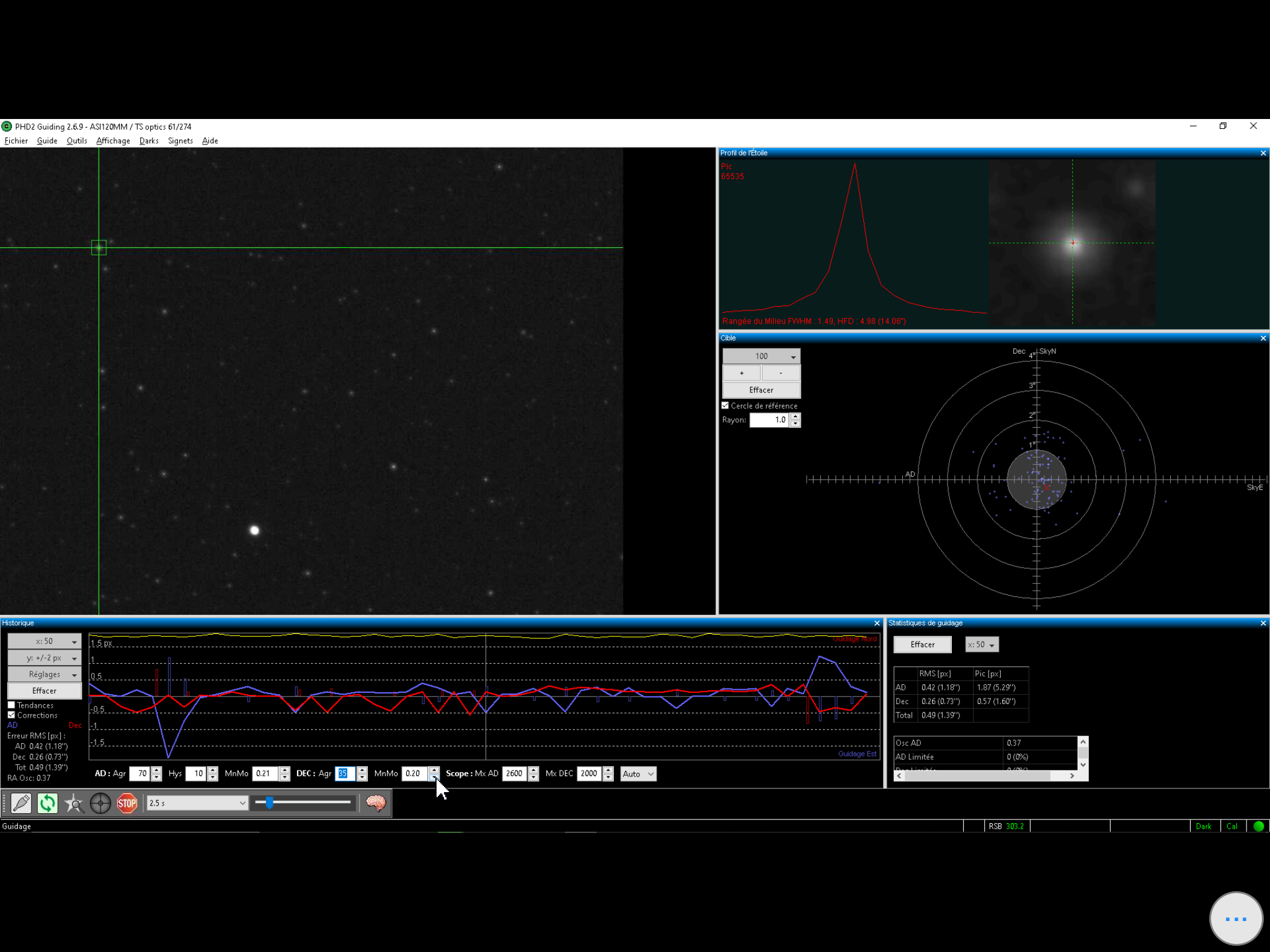Click the green loop exposure icon
This screenshot has width=1270, height=952.
pos(47,803)
